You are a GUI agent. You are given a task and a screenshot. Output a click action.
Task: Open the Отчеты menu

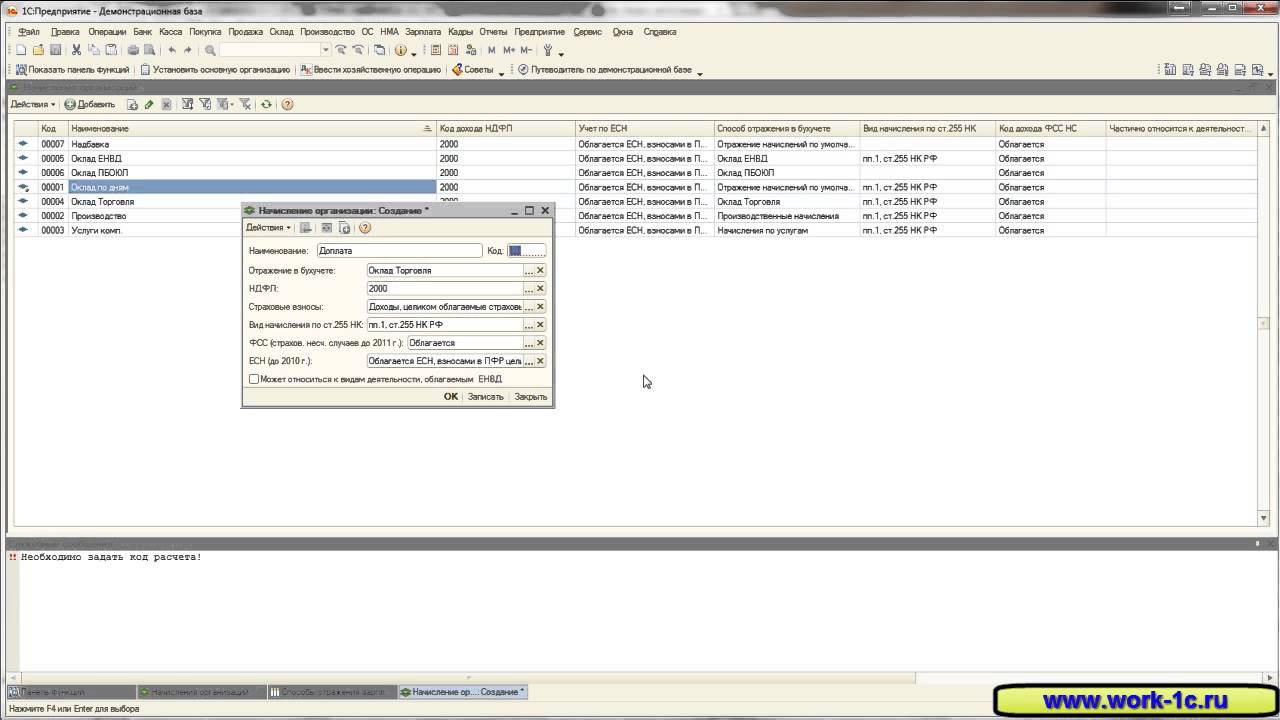pos(493,32)
